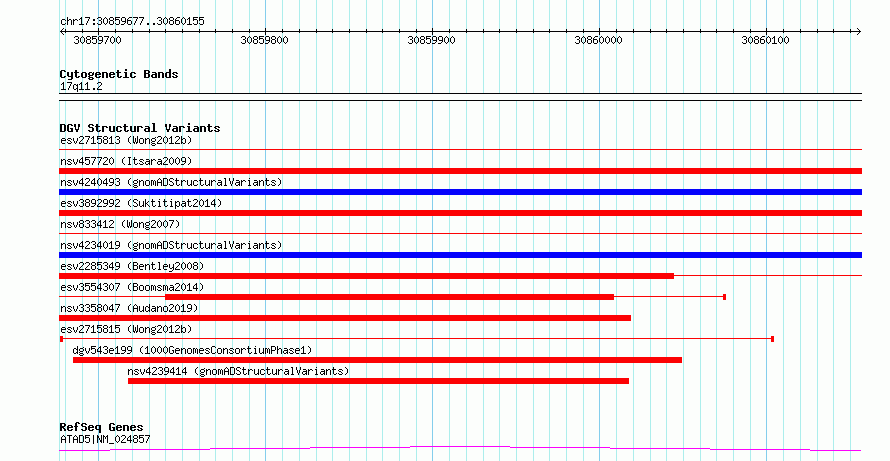Click the thin red line under nsv833412
The height and width of the screenshot is (461, 890).
[x=460, y=234]
